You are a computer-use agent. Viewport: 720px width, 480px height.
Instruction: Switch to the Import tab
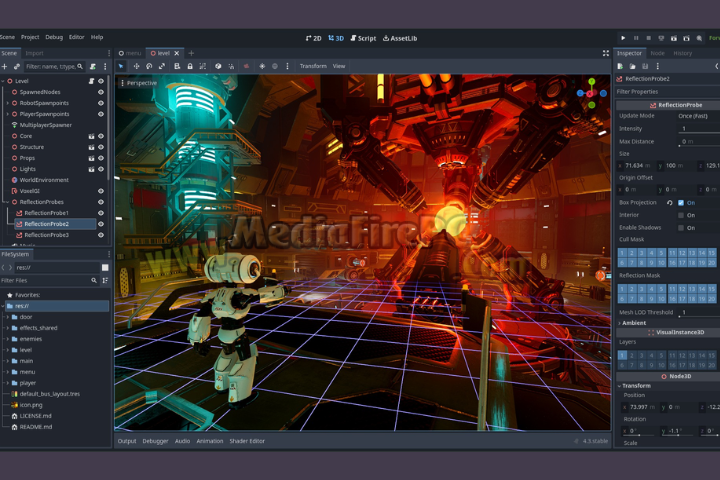34,53
